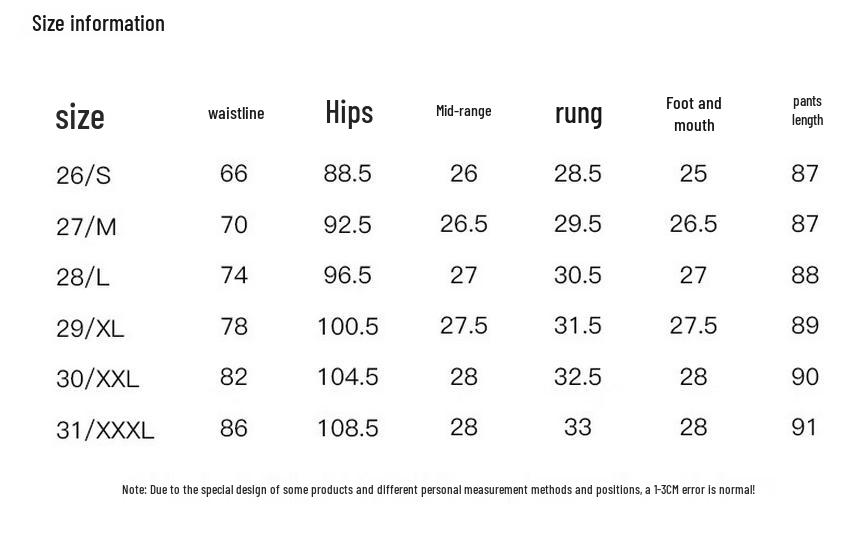Screen dimensions: 864x550
Task: Select the pants length value 91
Action: pyautogui.click(x=805, y=427)
